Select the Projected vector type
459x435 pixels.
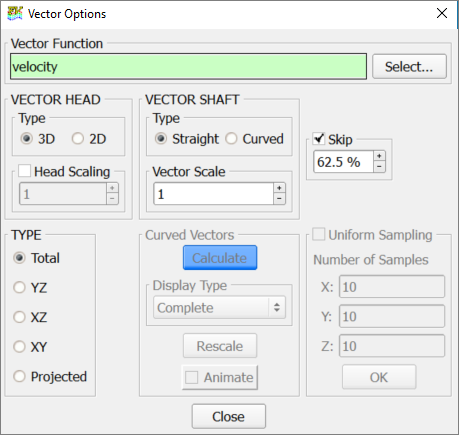click(x=19, y=376)
